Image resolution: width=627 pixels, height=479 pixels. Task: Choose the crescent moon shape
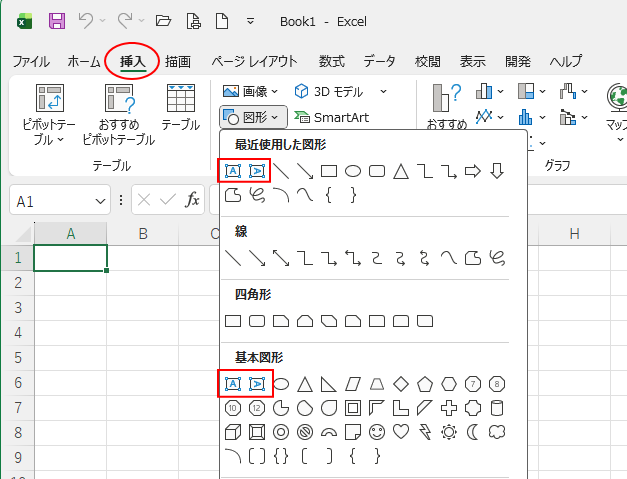point(473,432)
